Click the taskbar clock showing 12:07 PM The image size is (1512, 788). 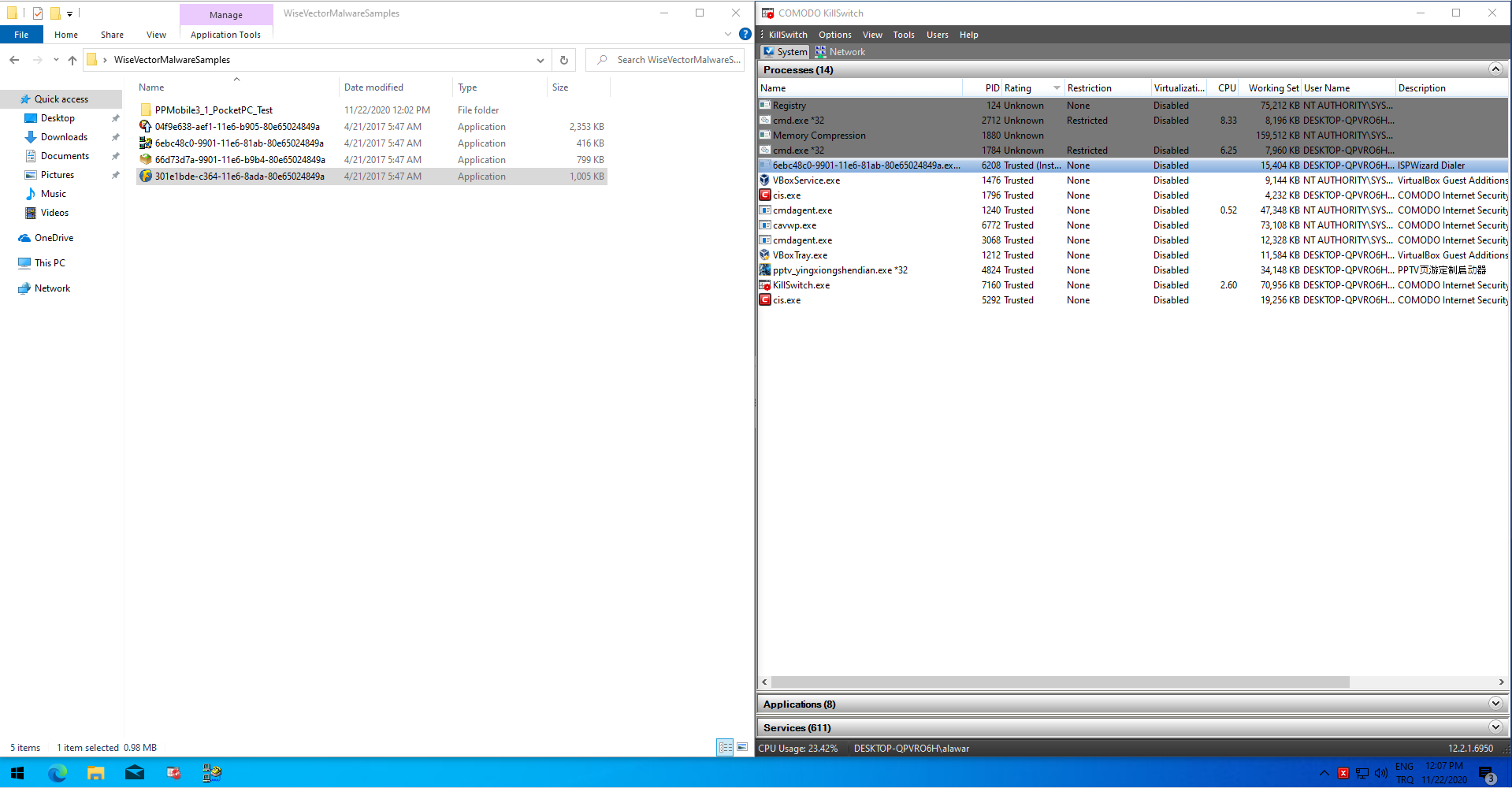[x=1443, y=773]
